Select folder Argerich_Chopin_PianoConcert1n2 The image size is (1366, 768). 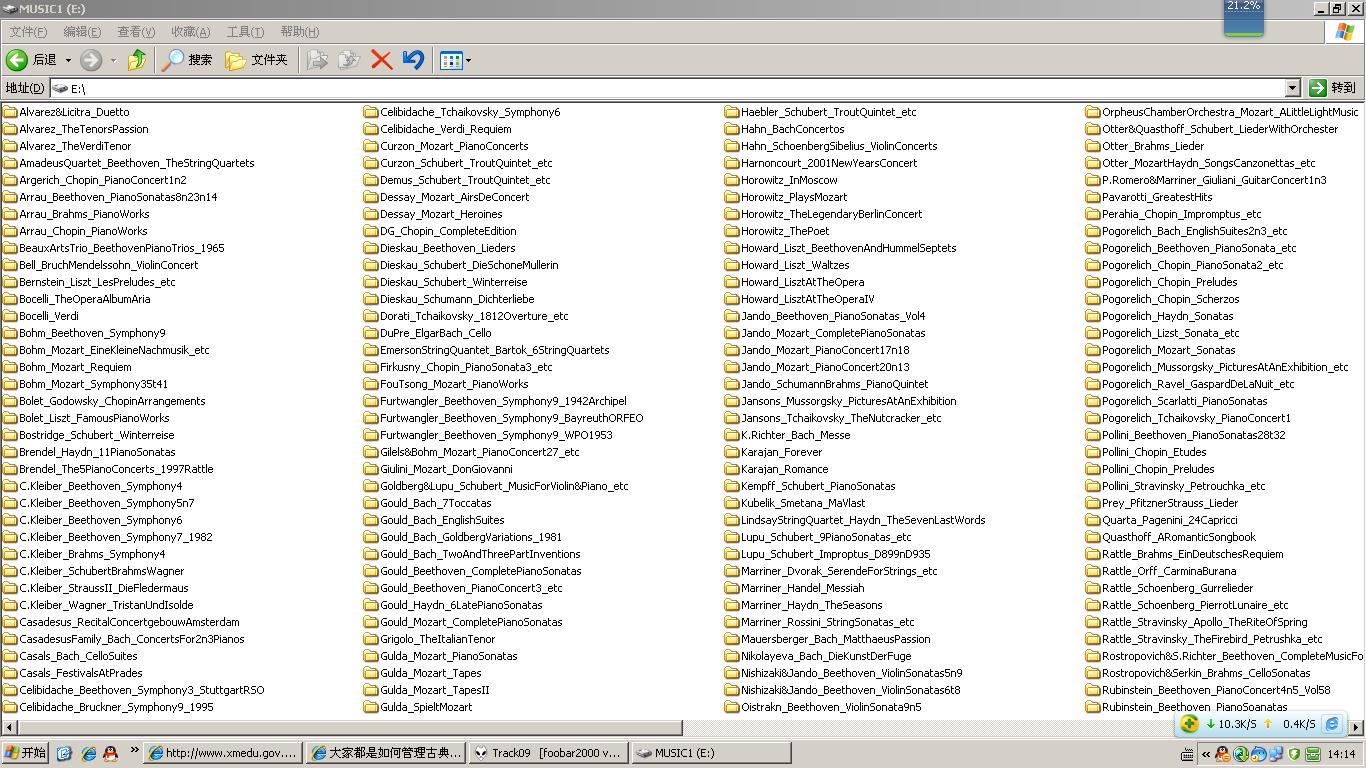pyautogui.click(x=102, y=180)
